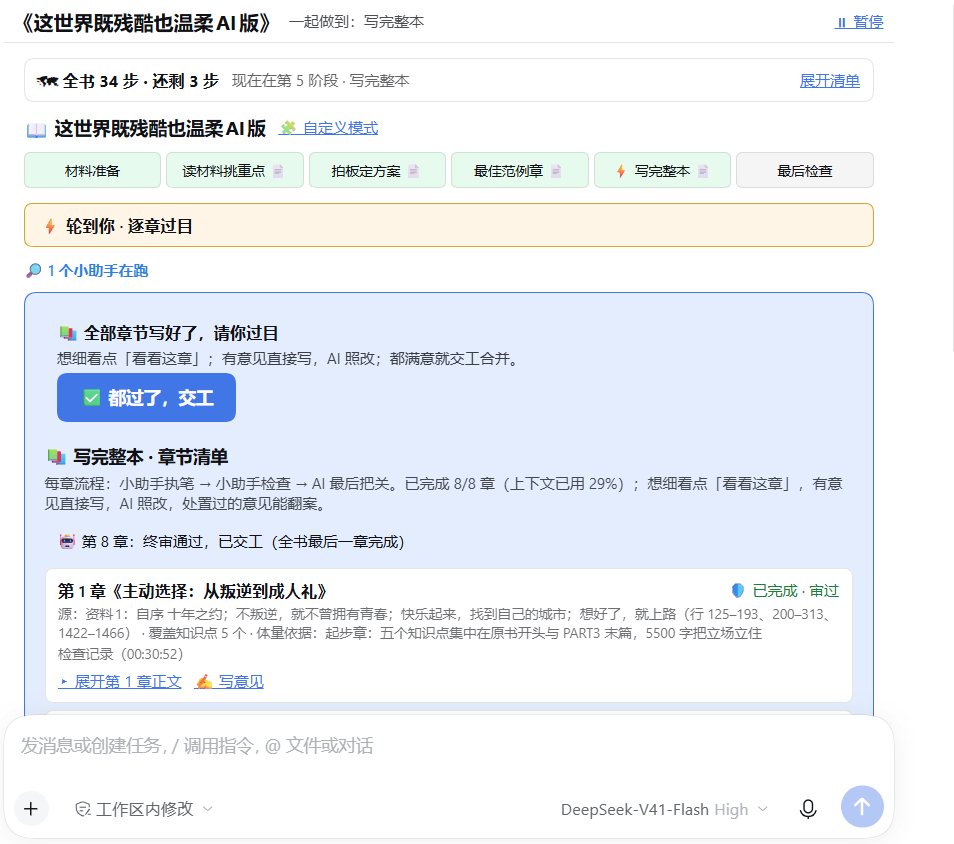Open document icon on 读材料挑重点 tab

278,171
